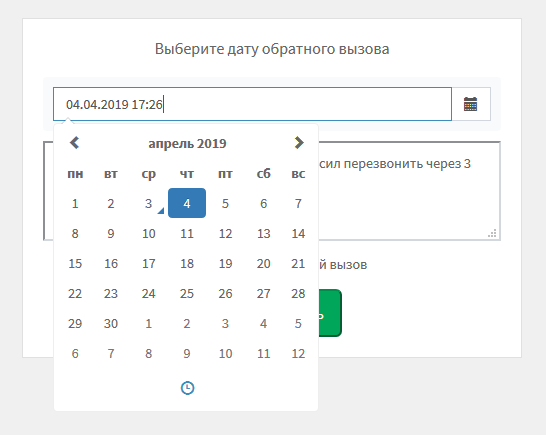Select 26 in the Friday column
The height and width of the screenshot is (435, 546).
tap(225, 294)
